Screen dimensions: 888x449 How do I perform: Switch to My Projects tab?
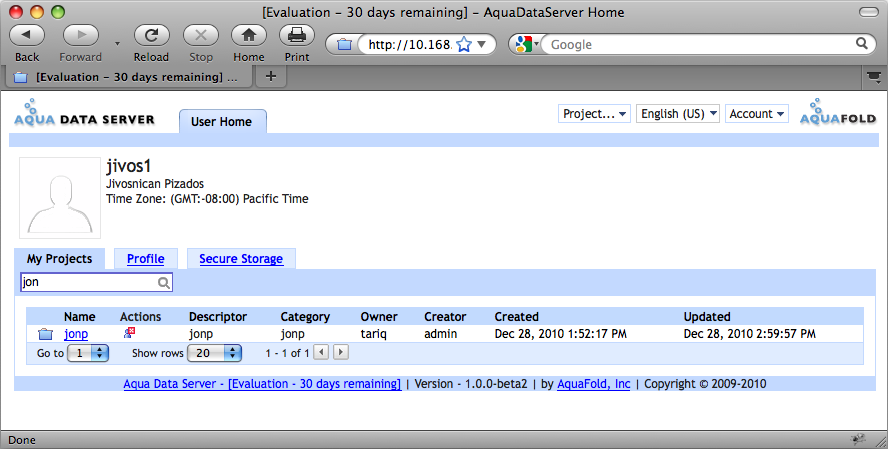59,259
